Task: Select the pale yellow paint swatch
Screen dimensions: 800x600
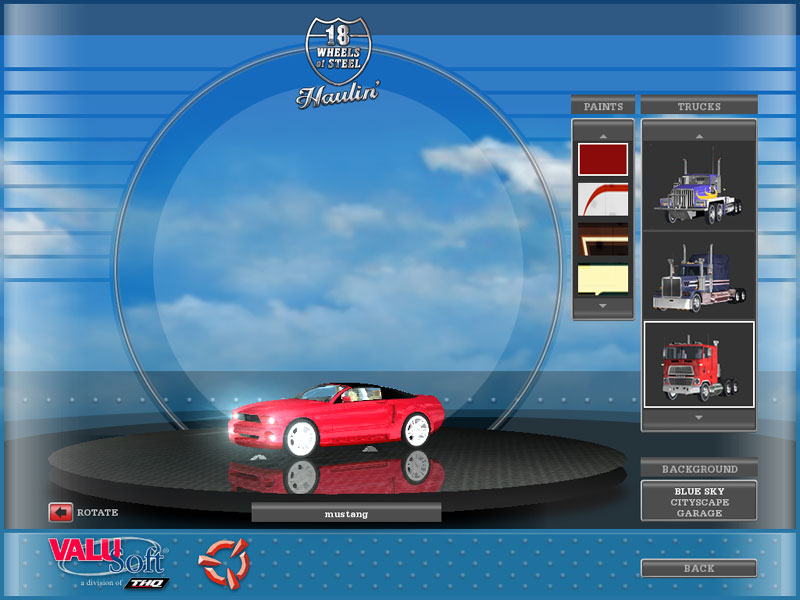Action: pos(603,280)
